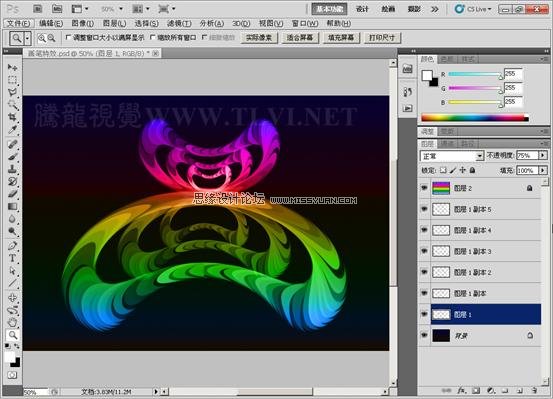The width and height of the screenshot is (553, 399).
Task: Open Mini Bridge from the Mb icon
Action: [57, 8]
